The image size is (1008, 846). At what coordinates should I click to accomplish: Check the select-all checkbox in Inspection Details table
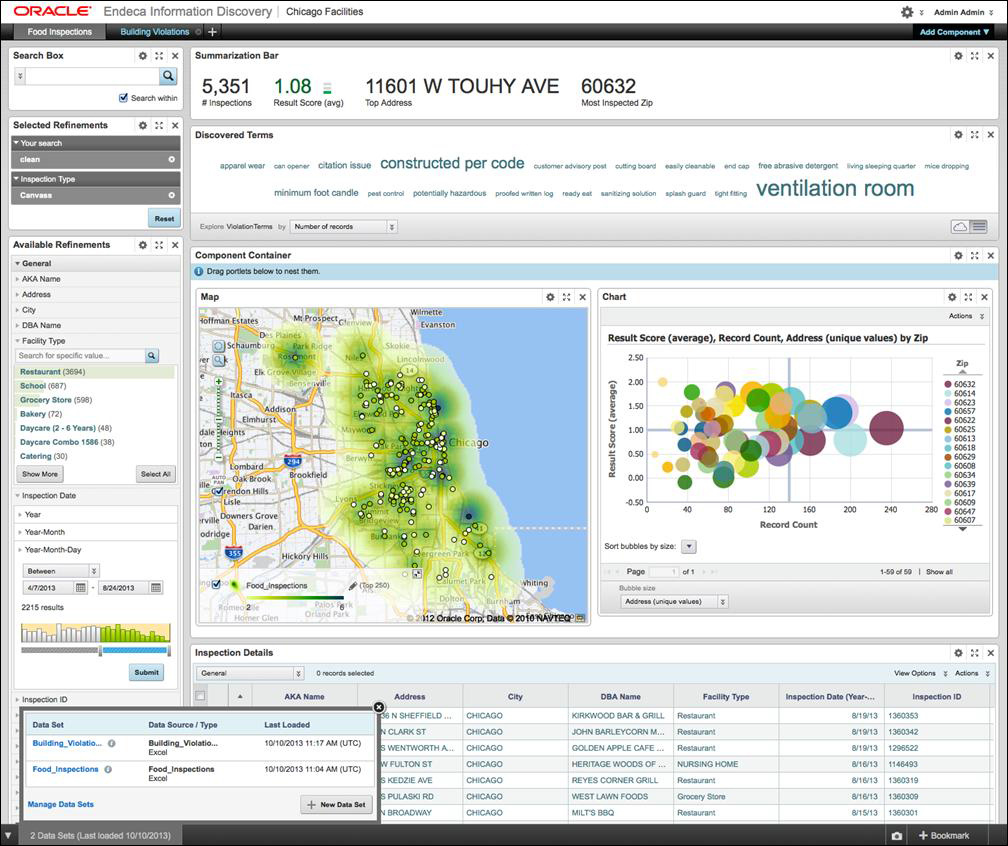201,696
